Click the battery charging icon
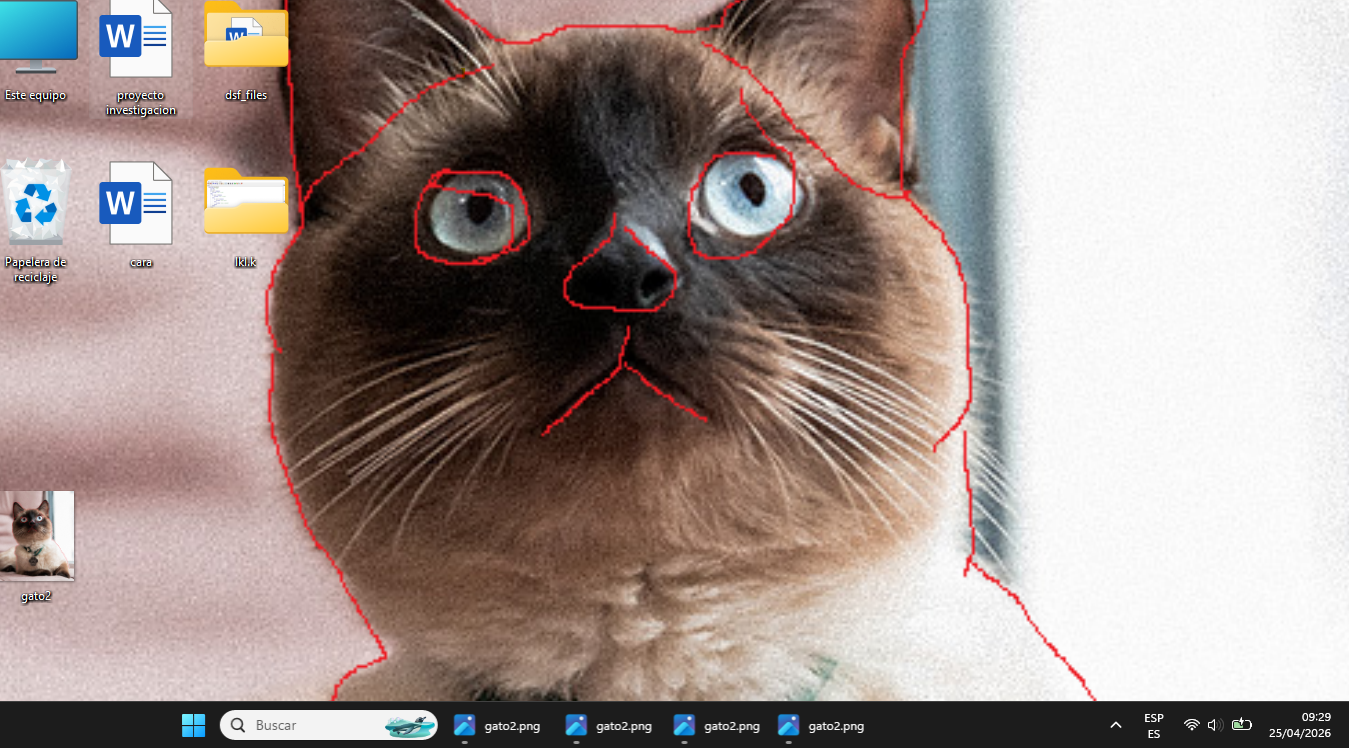This screenshot has height=748, width=1349. pos(1241,725)
